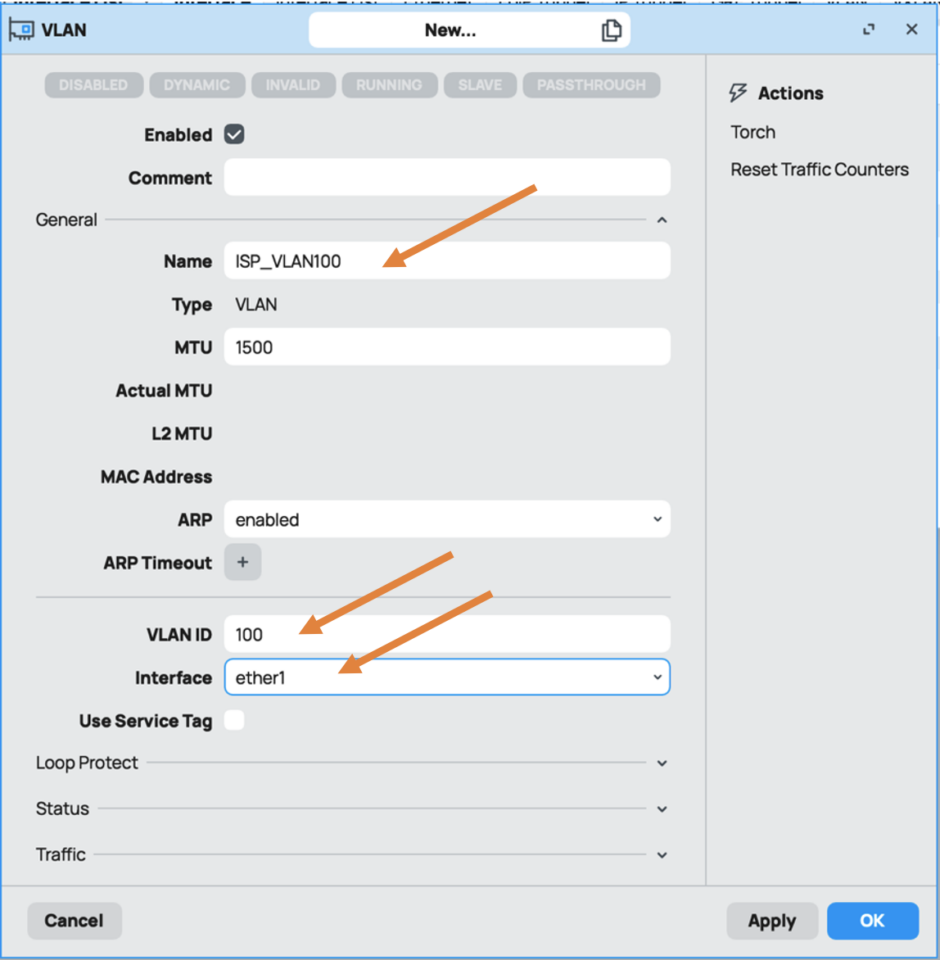The image size is (940, 960).
Task: Click the expand window arrows icon
Action: (869, 29)
